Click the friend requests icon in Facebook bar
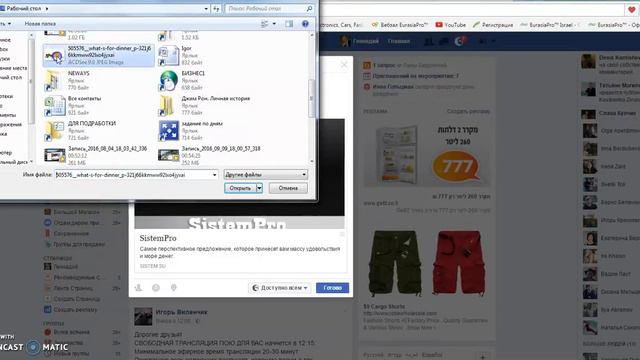The image size is (640, 360). click(429, 41)
